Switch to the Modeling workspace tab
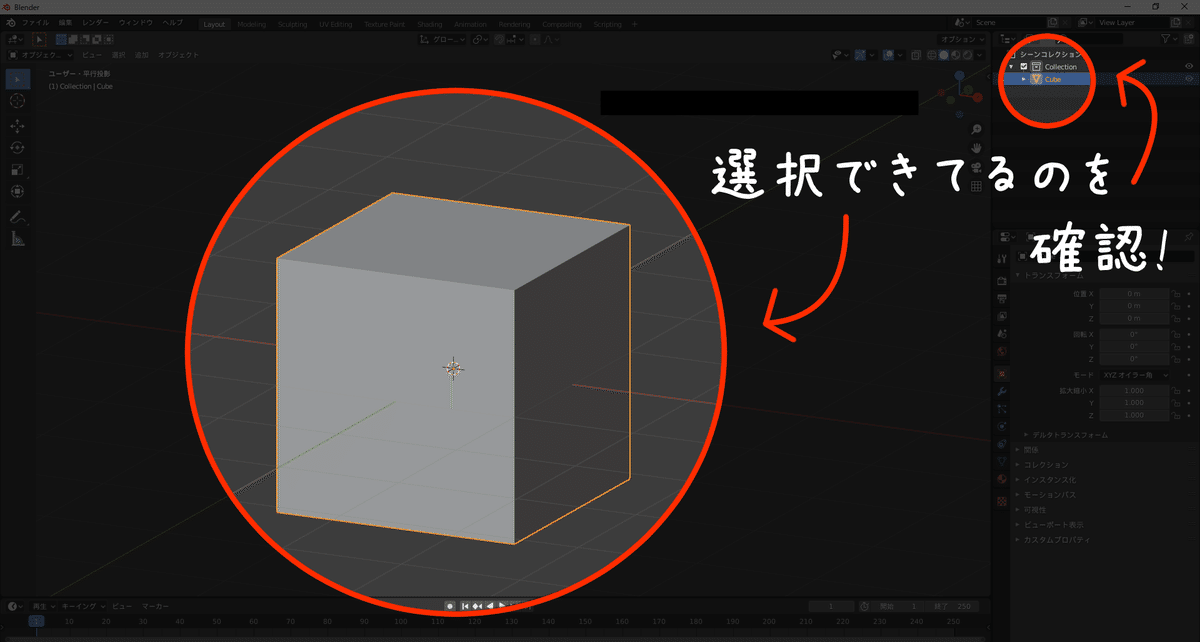 point(251,24)
